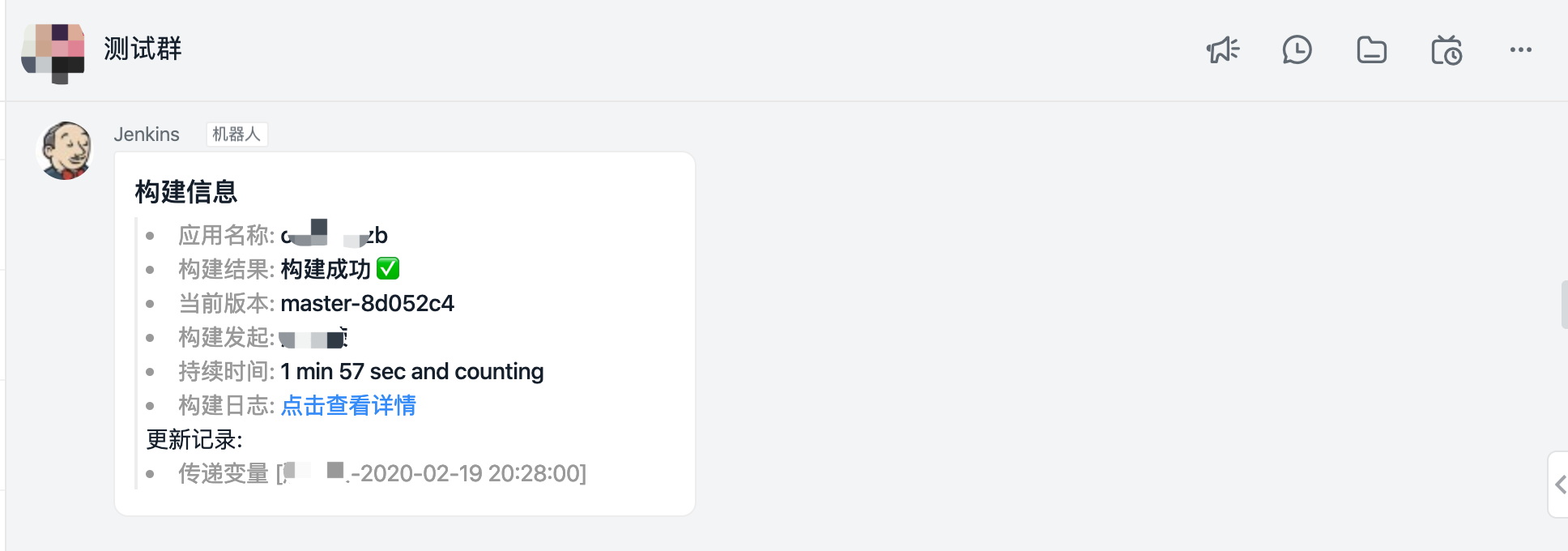
Task: Open more options ellipsis menu
Action: [1521, 50]
